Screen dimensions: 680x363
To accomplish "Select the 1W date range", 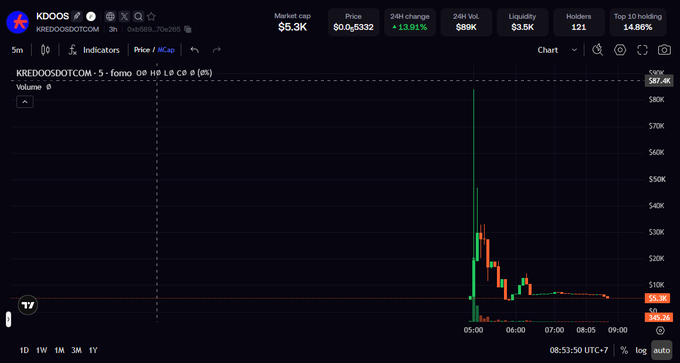I will (x=42, y=350).
